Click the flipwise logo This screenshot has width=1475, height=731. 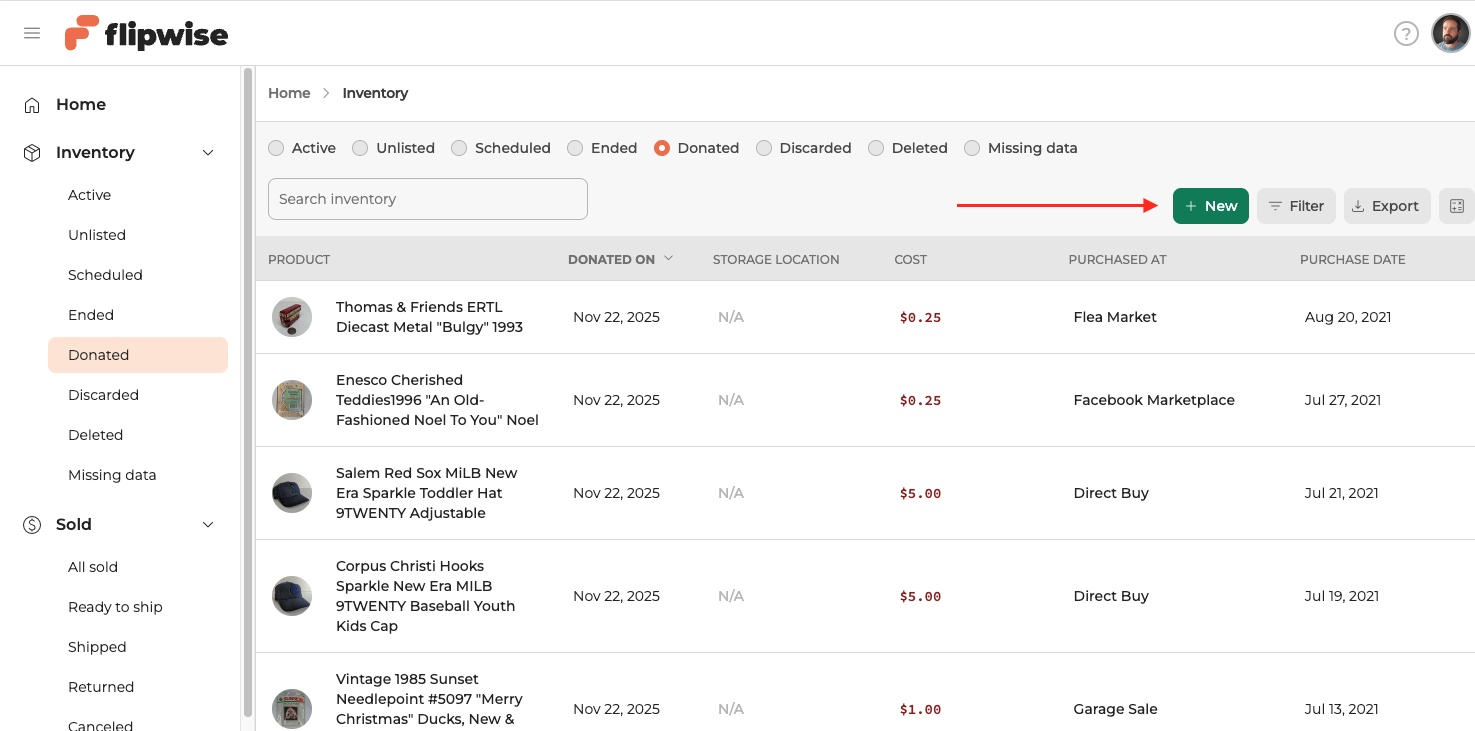click(x=146, y=34)
